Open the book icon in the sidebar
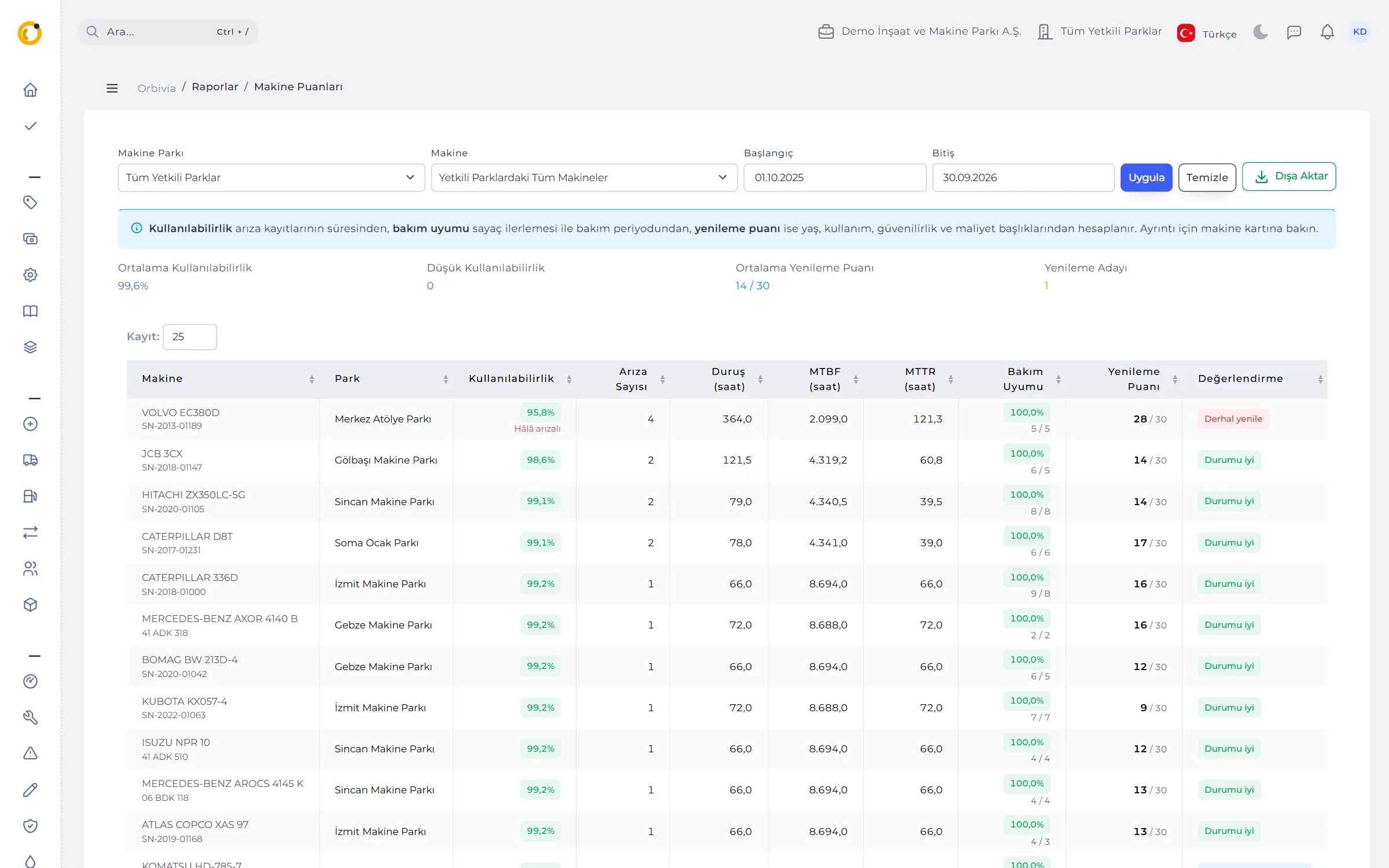Viewport: 1389px width, 868px height. (30, 311)
